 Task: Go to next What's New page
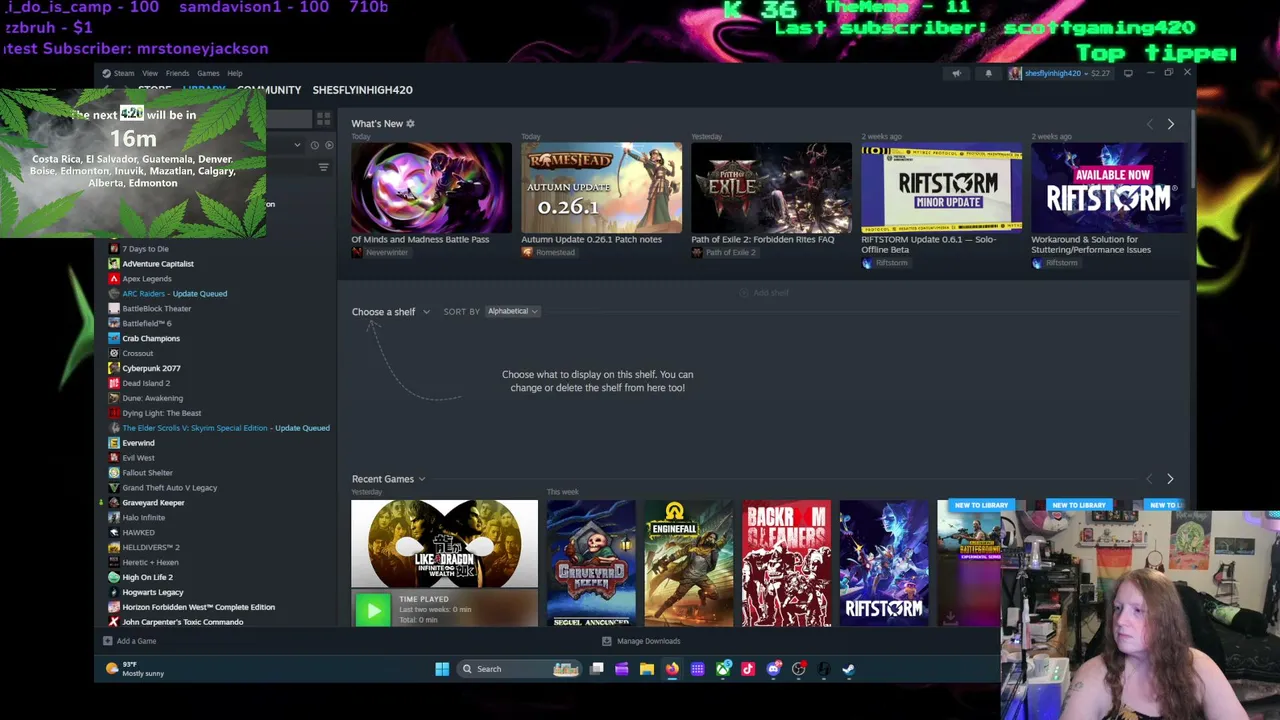click(1171, 124)
